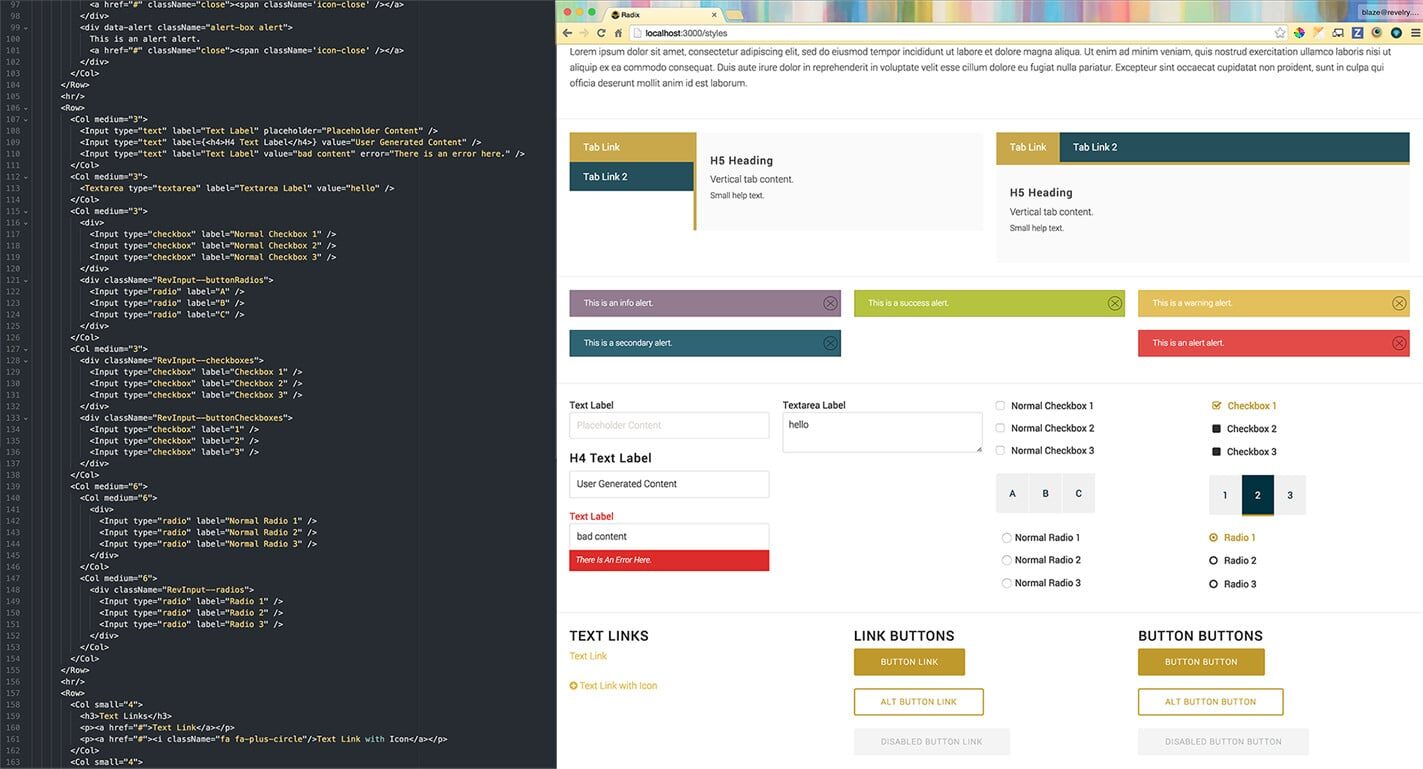1423x769 pixels.
Task: Click the browser home icon
Action: pyautogui.click(x=618, y=33)
